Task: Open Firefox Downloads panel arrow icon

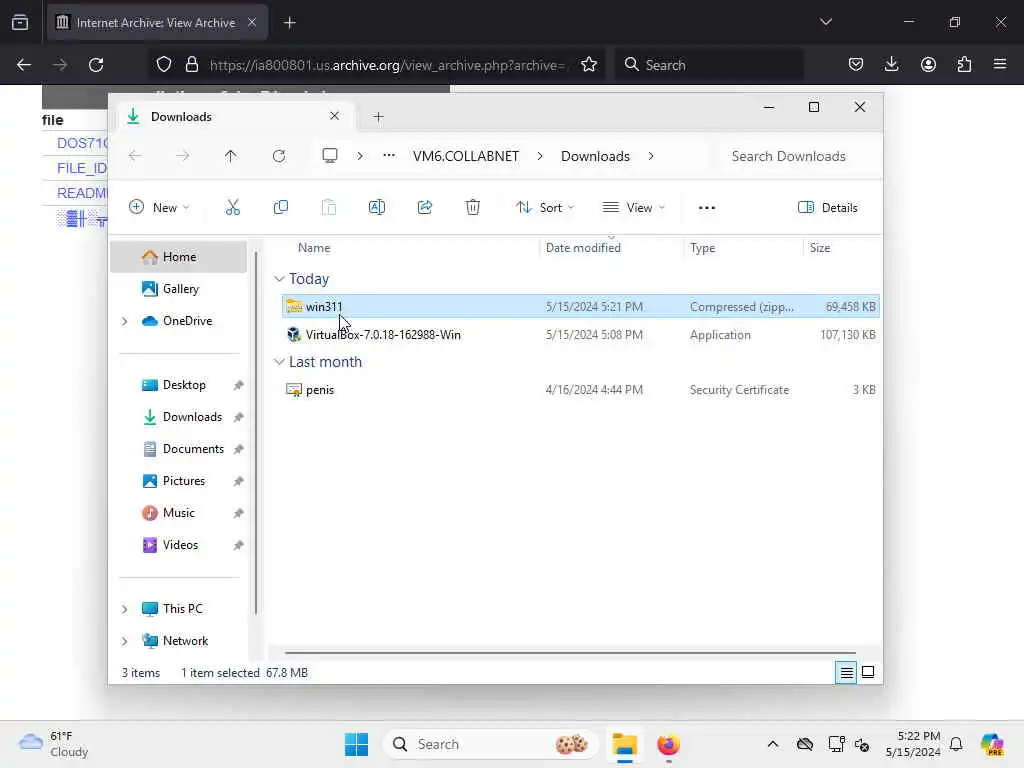Action: point(891,65)
